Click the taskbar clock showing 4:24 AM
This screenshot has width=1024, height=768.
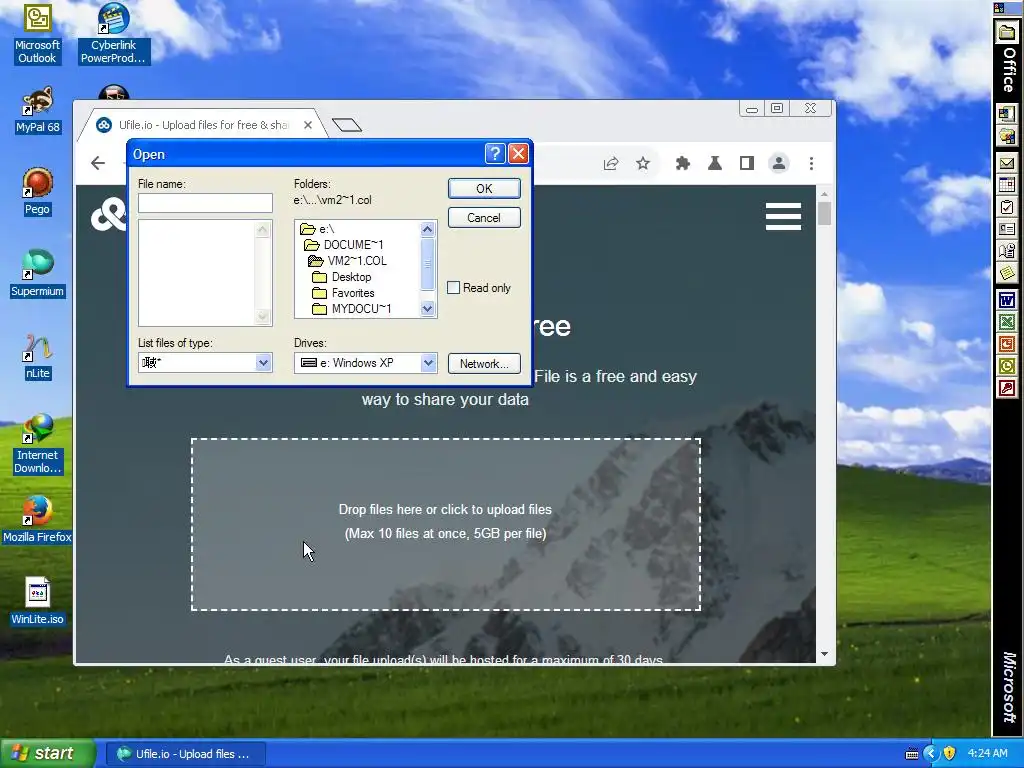pyautogui.click(x=987, y=754)
